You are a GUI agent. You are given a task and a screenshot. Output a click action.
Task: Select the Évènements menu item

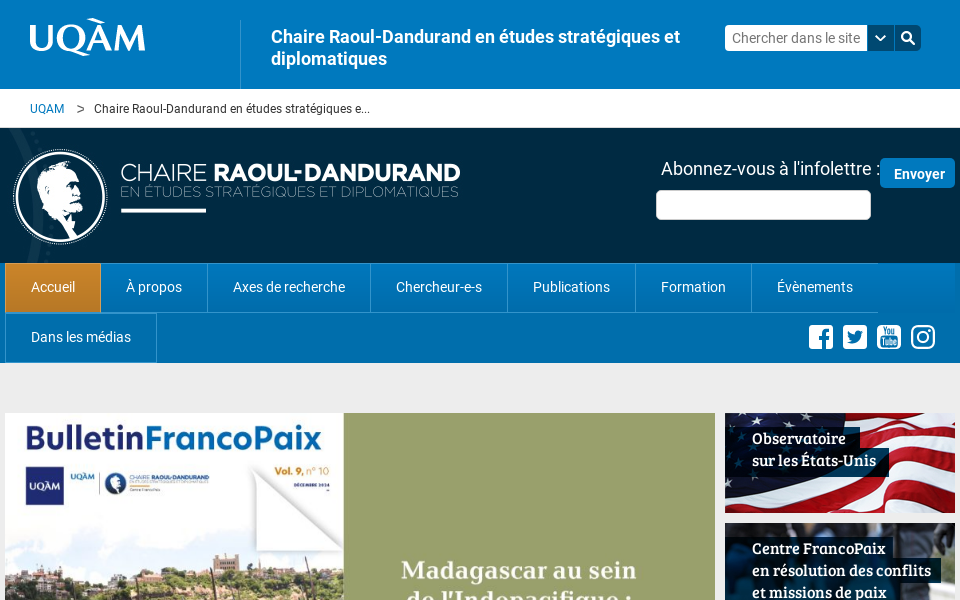815,287
